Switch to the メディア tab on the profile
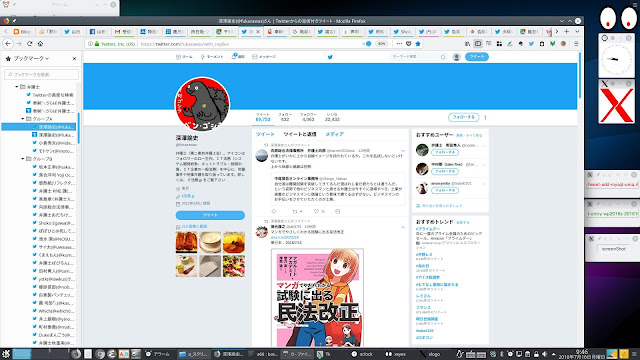The image size is (640, 360). pos(334,134)
